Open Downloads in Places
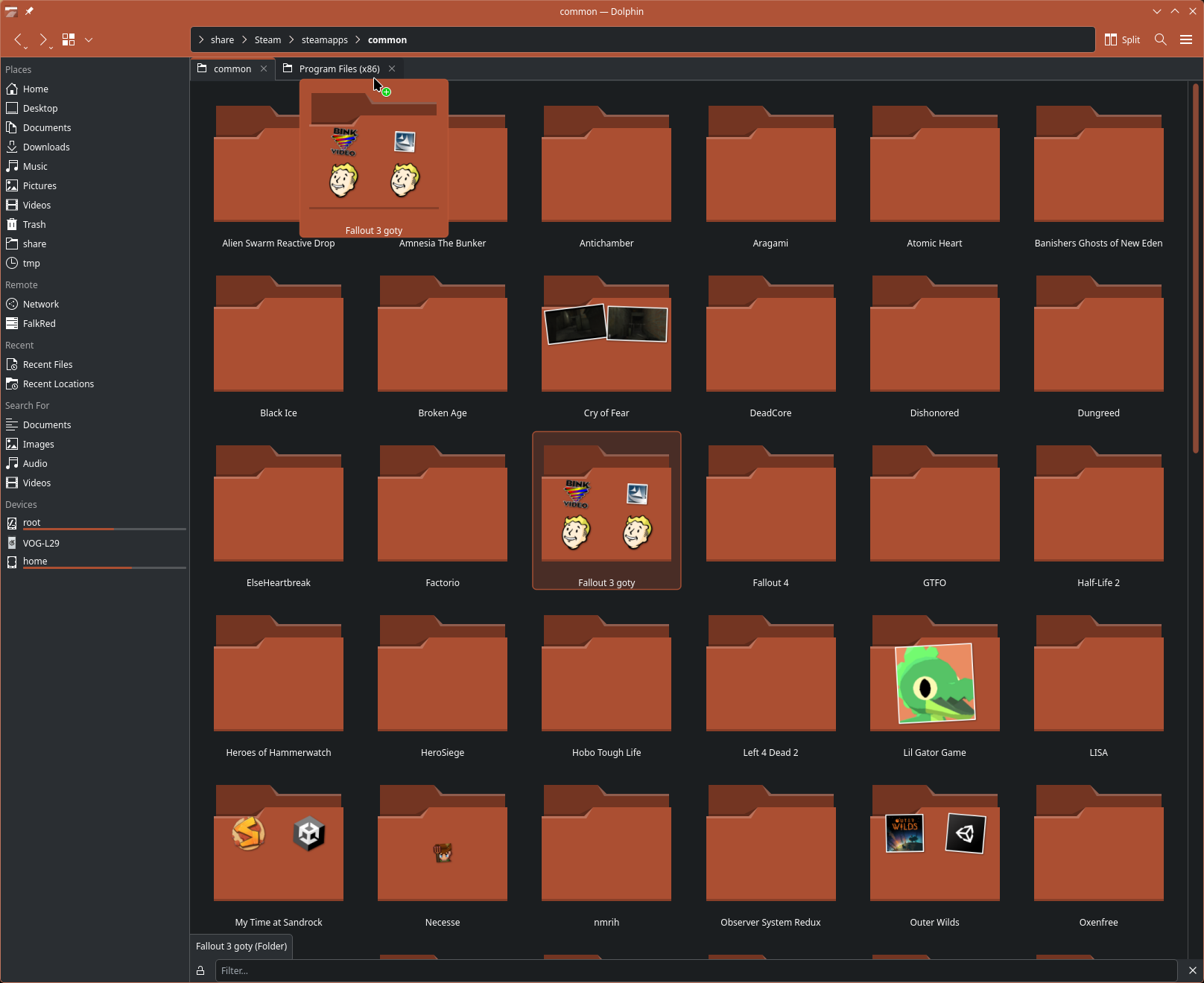1204x983 pixels. pyautogui.click(x=95, y=147)
